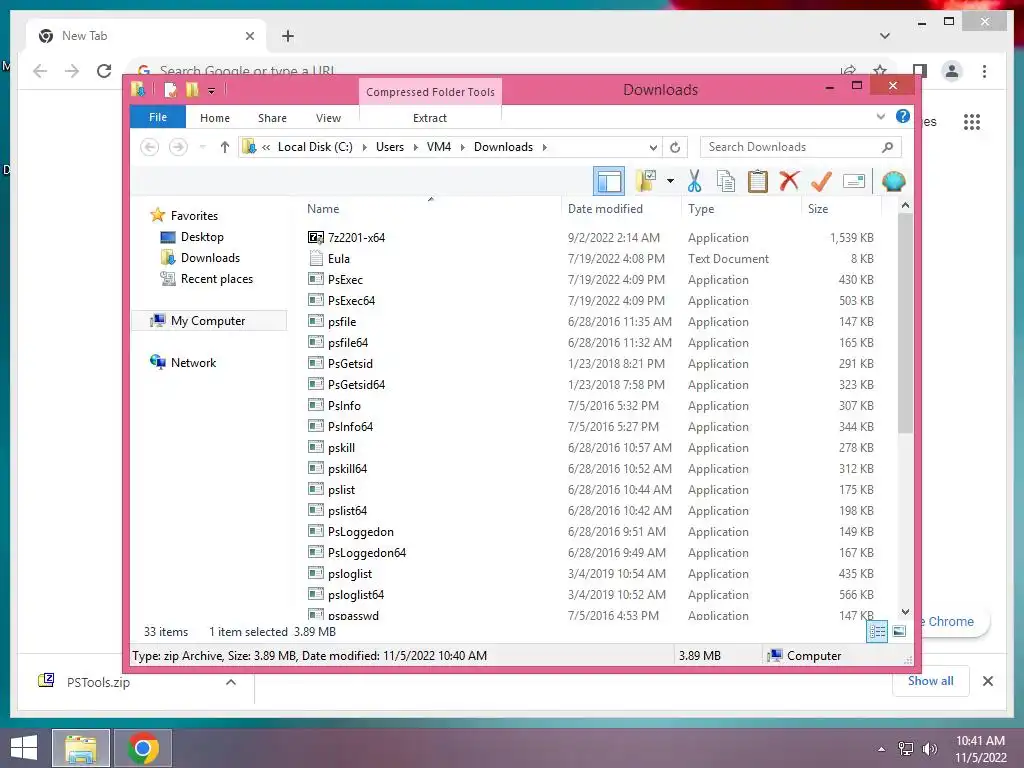Select Downloads under Favorites
The height and width of the screenshot is (768, 1024).
(210, 258)
